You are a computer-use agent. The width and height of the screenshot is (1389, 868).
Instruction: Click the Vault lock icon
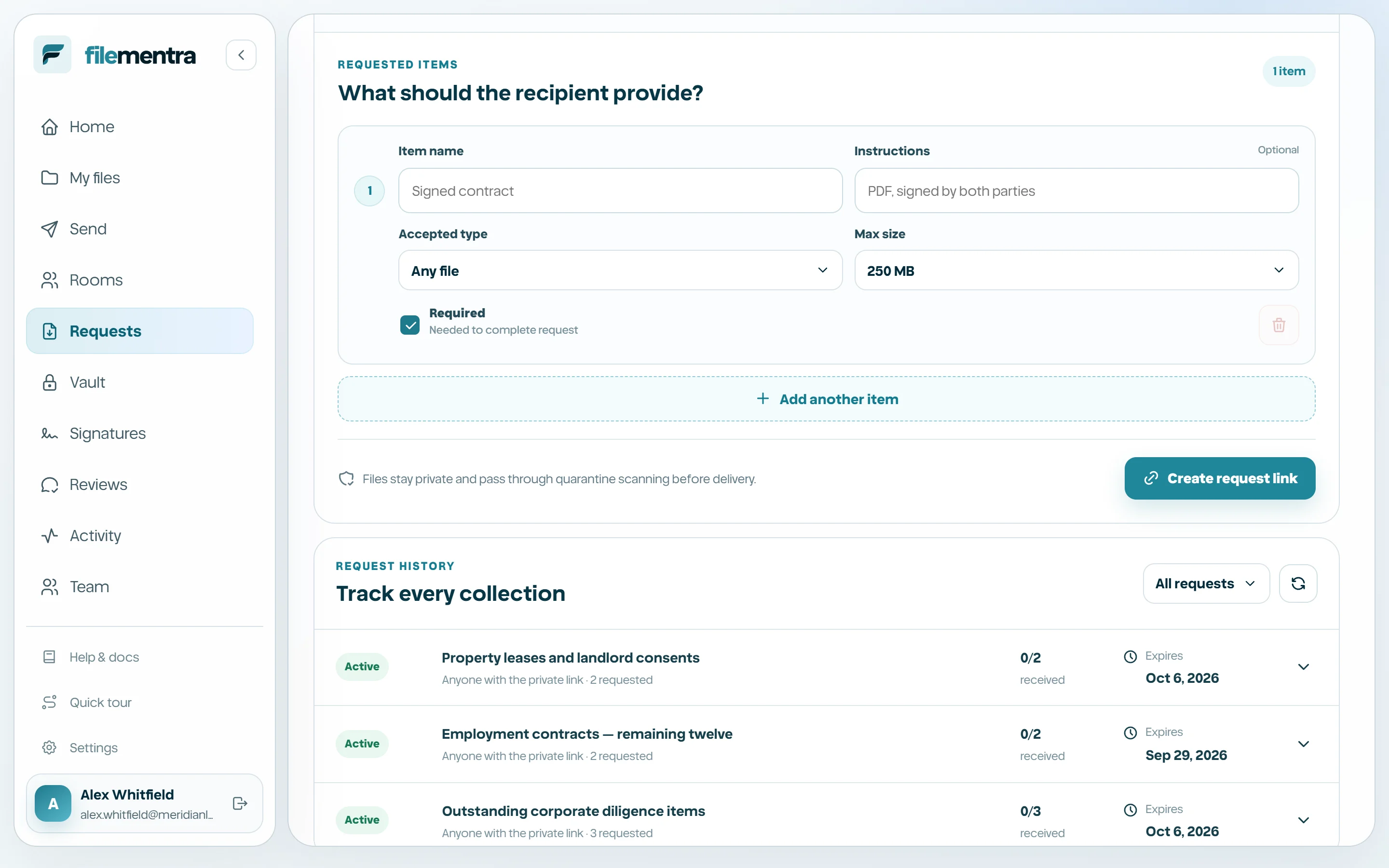point(50,382)
